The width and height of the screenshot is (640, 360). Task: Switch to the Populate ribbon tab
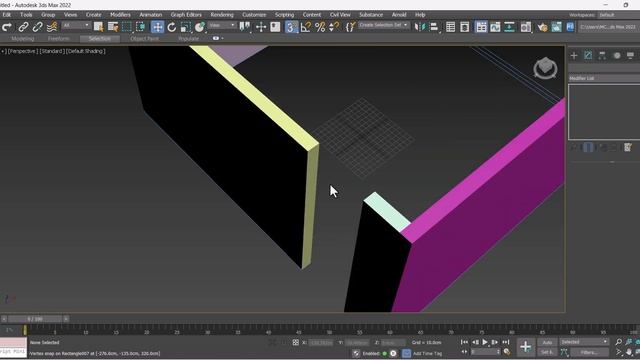pyautogui.click(x=189, y=39)
